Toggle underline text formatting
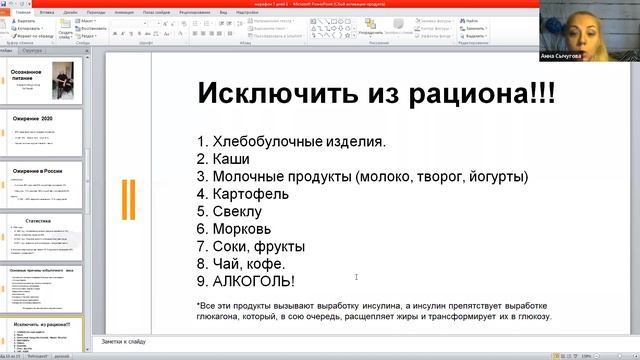This screenshot has height=360, width=640. click(x=131, y=33)
